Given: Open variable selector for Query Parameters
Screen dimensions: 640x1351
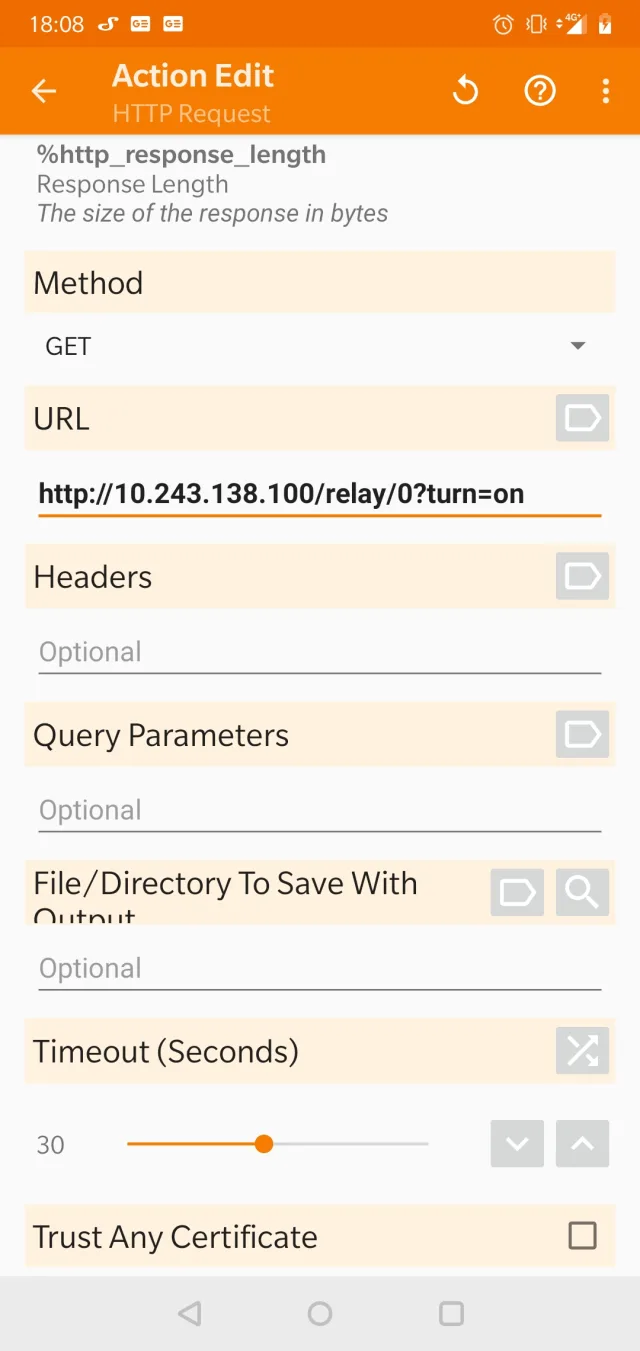Looking at the screenshot, I should (581, 735).
